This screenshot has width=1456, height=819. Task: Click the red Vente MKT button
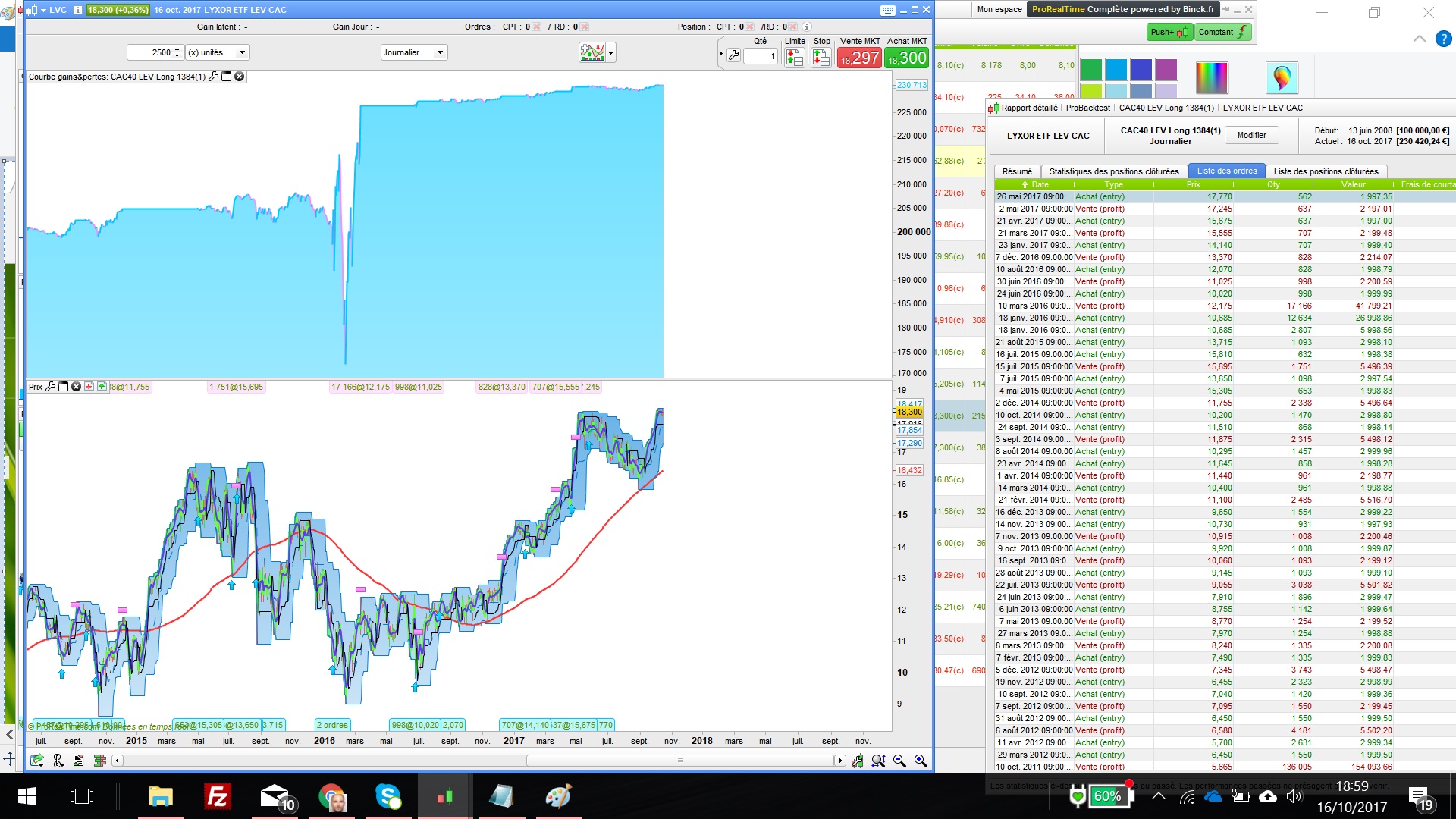[x=859, y=58]
